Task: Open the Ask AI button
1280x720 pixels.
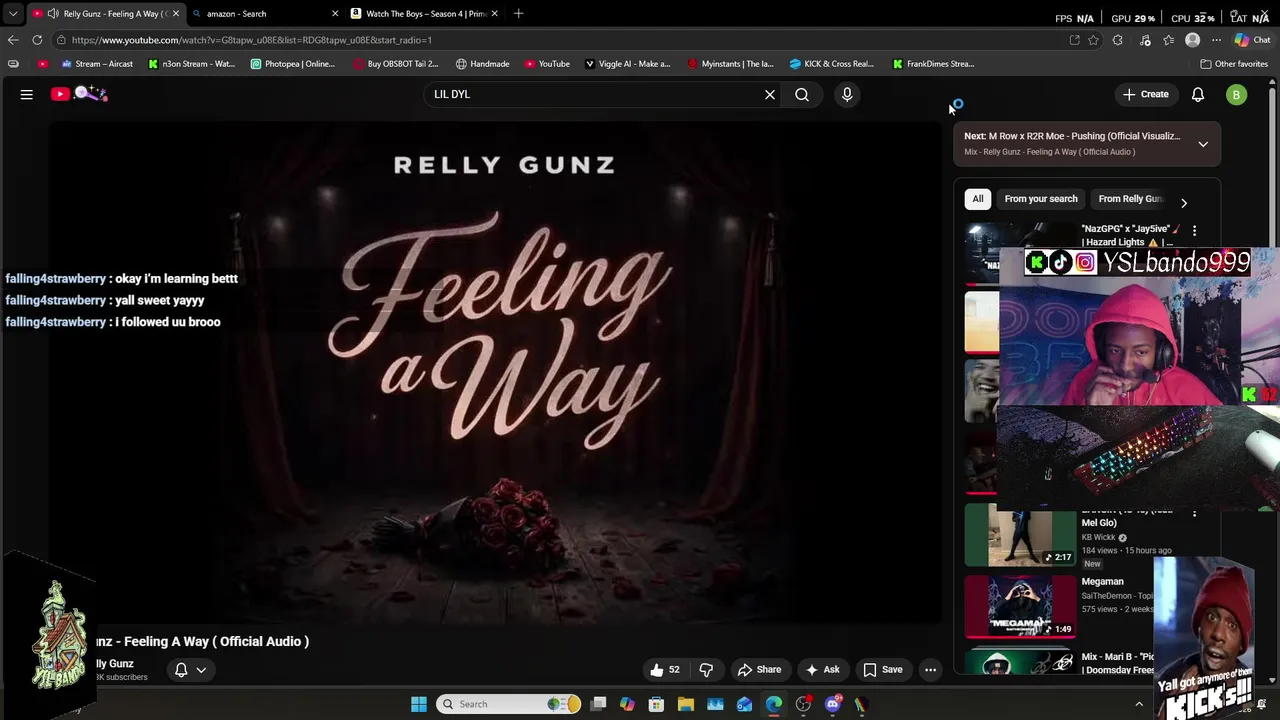Action: (x=822, y=670)
